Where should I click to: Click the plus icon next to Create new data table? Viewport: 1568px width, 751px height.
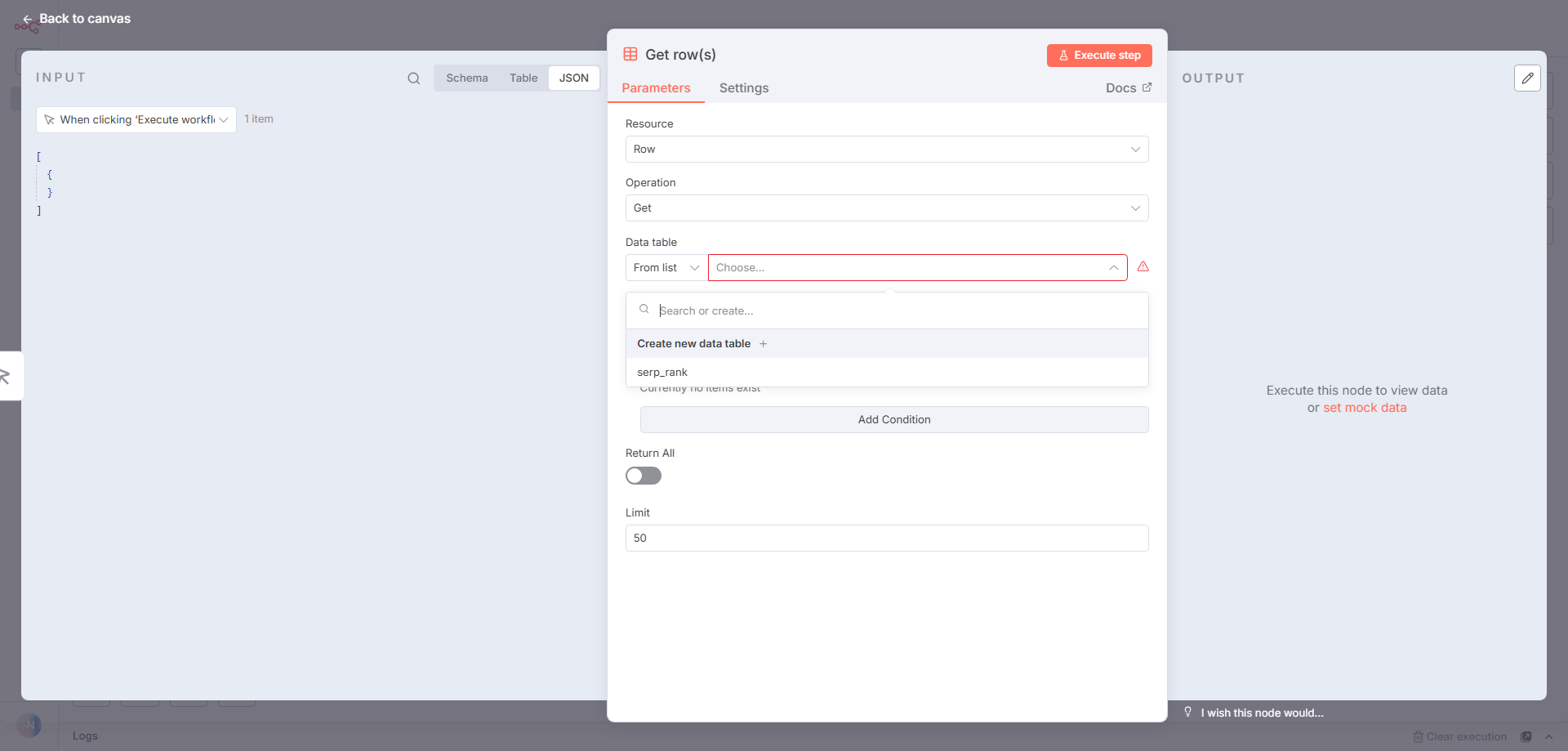pos(763,344)
